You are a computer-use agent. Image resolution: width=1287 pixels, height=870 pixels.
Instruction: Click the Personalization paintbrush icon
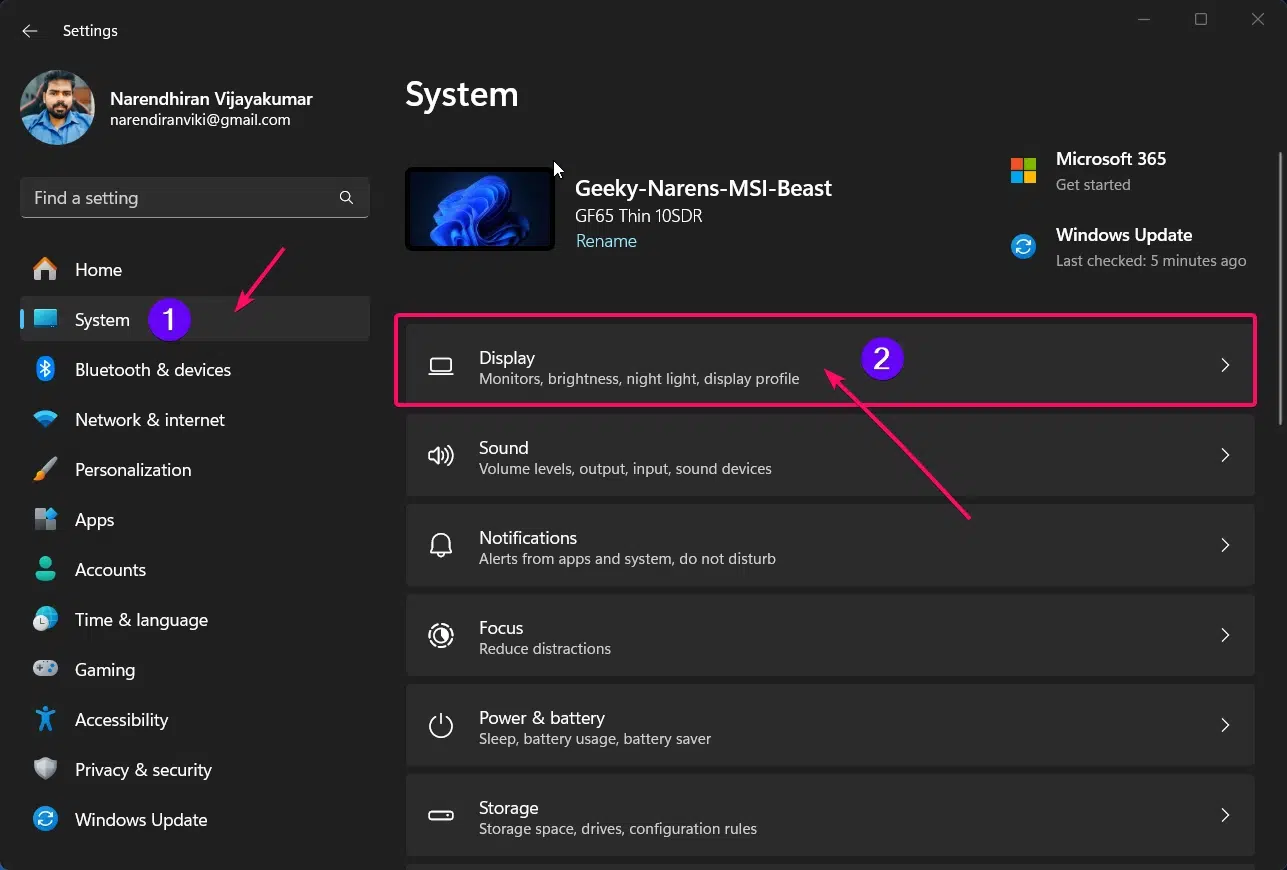pos(45,470)
